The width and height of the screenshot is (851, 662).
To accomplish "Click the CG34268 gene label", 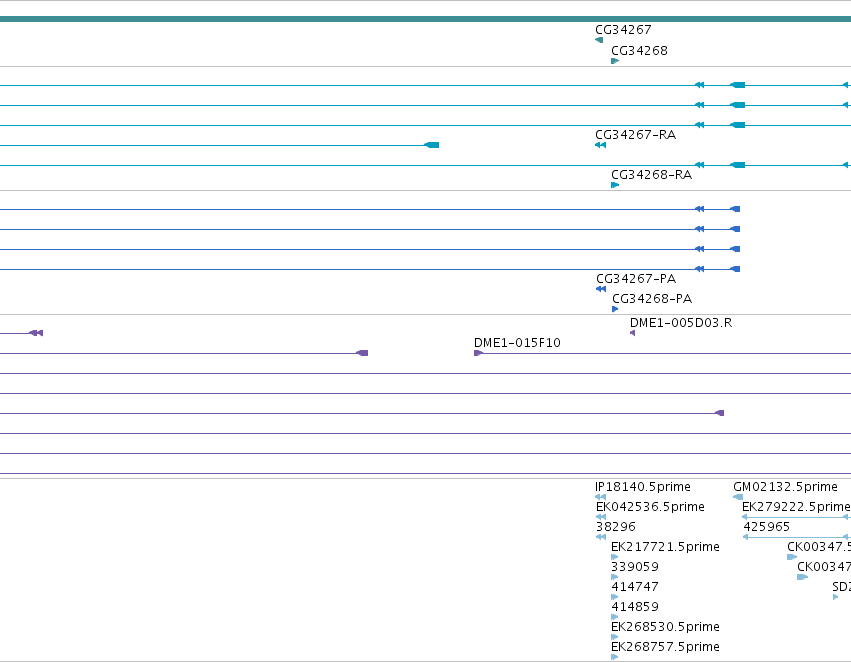I will pyautogui.click(x=639, y=50).
